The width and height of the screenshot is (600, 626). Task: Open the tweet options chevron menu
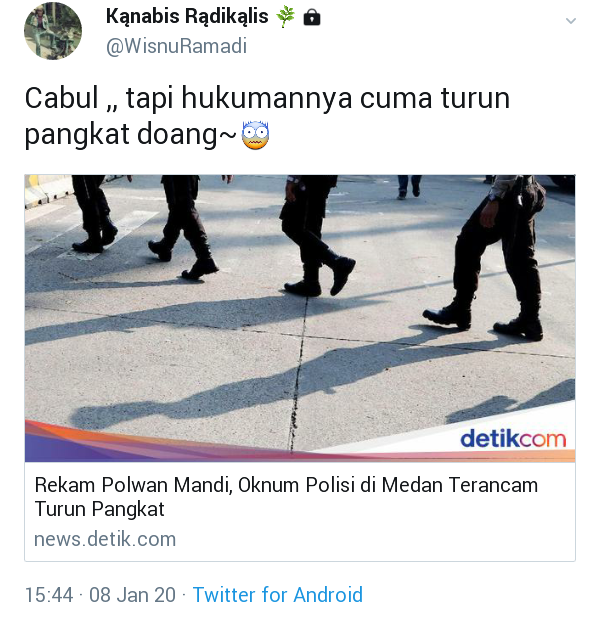[x=571, y=21]
